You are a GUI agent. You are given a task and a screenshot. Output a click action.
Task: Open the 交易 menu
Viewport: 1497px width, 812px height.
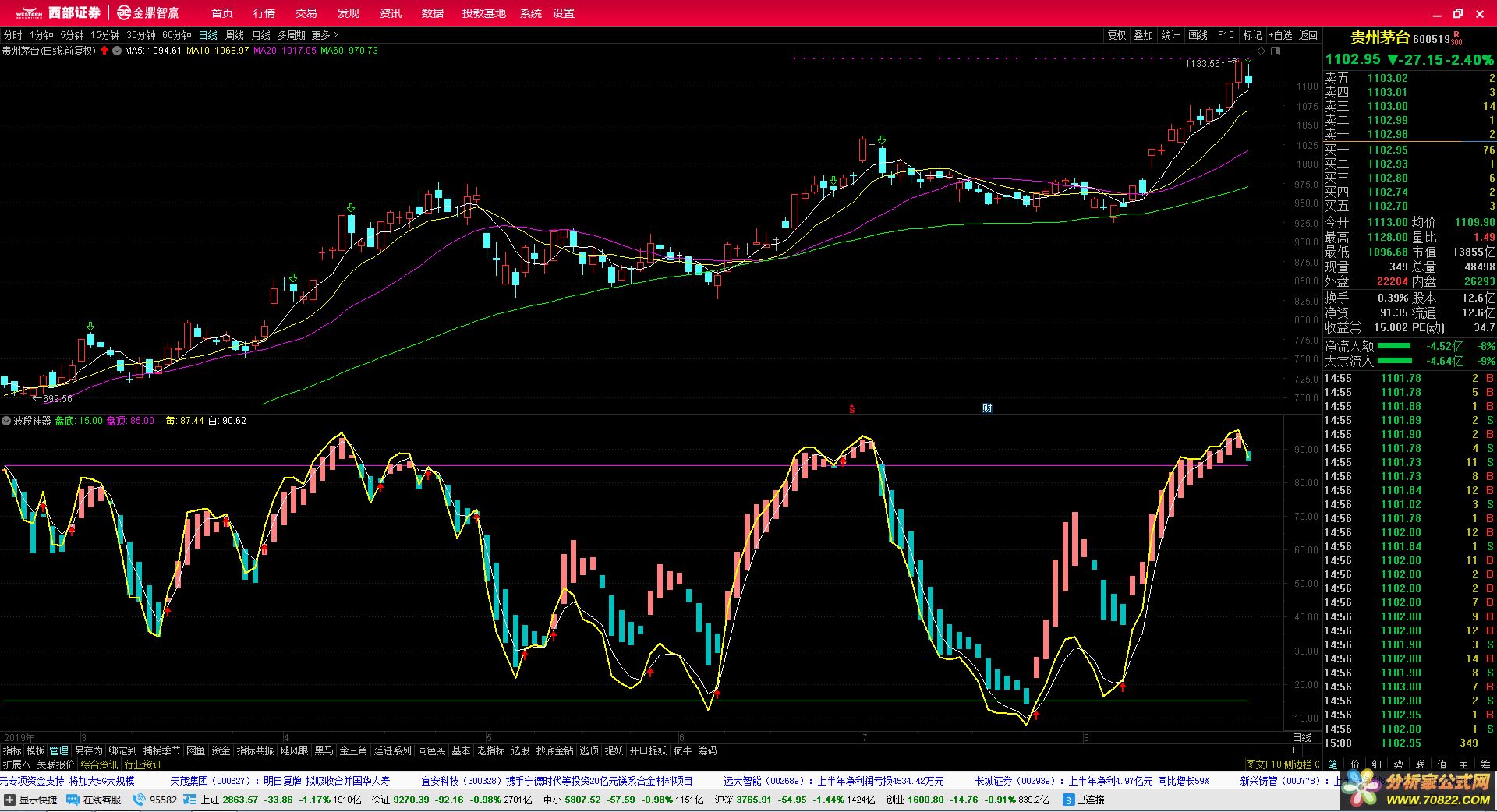pos(306,13)
